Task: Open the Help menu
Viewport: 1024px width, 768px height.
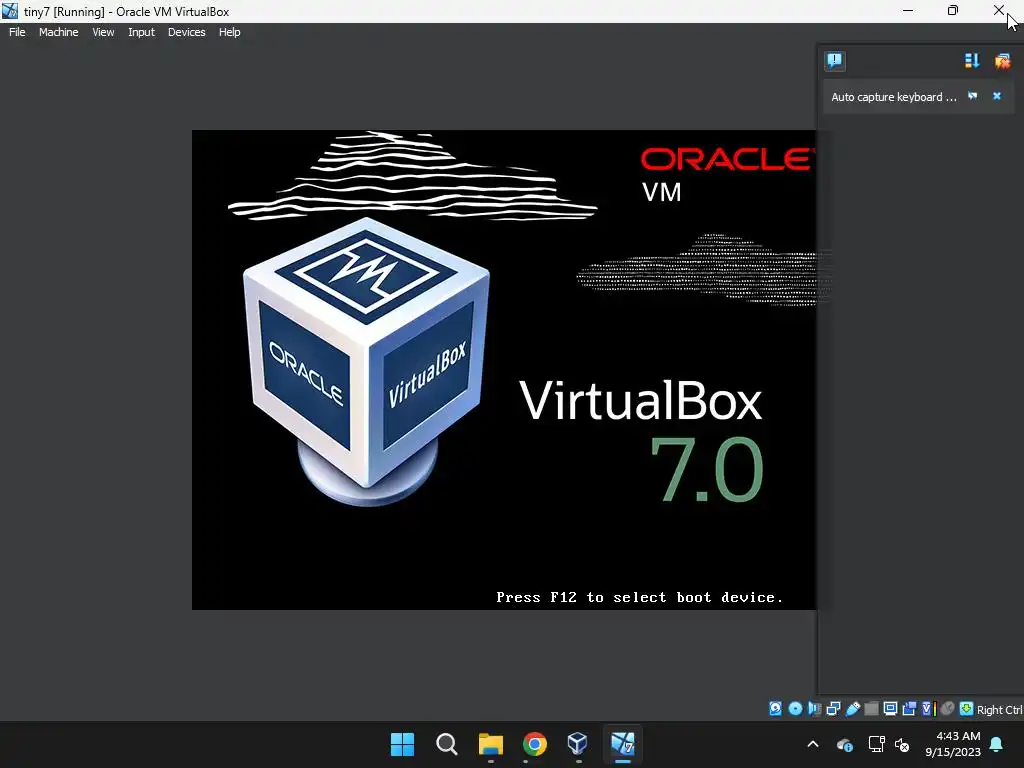Action: (x=229, y=32)
